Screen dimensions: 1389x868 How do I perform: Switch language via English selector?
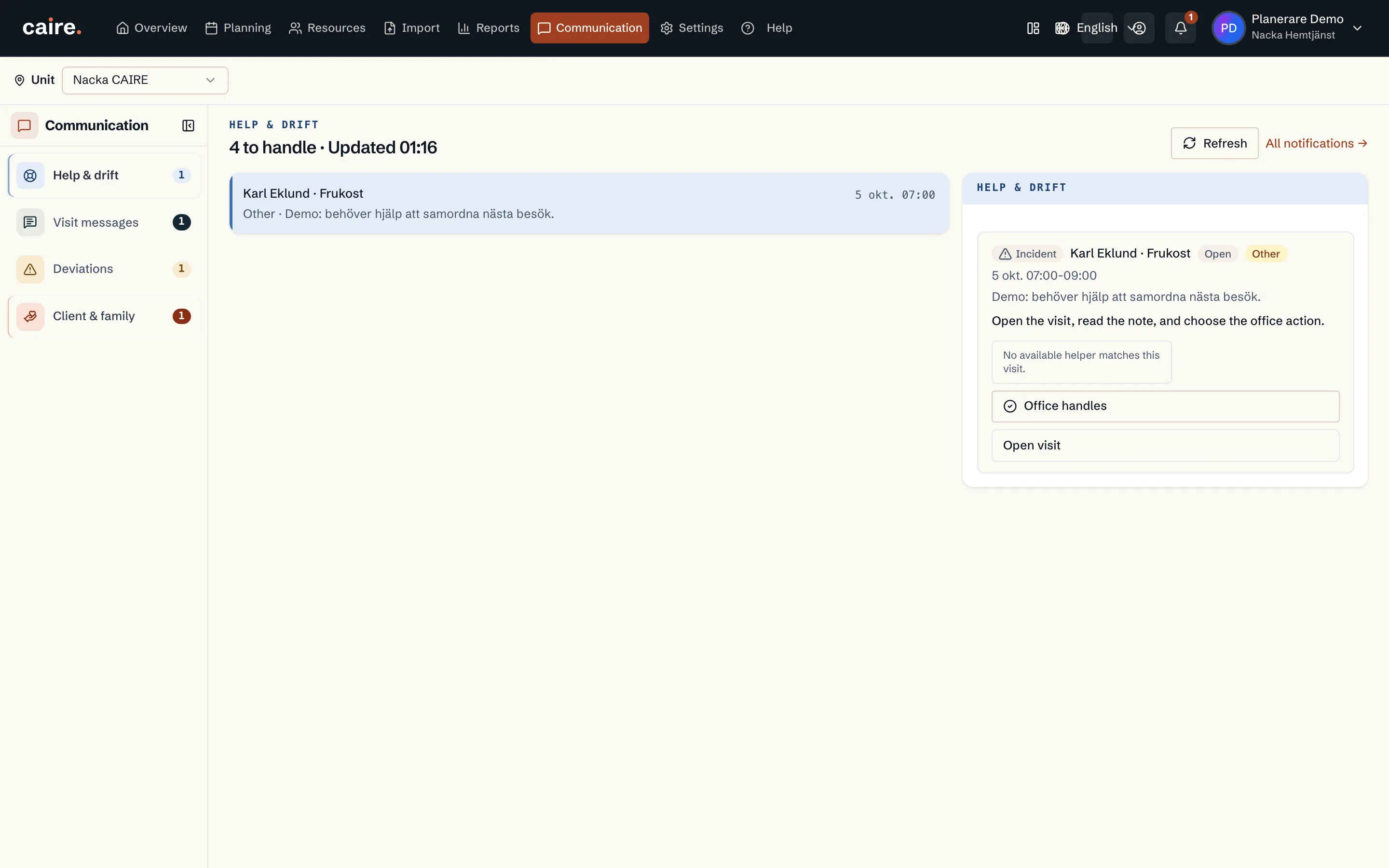point(1096,28)
